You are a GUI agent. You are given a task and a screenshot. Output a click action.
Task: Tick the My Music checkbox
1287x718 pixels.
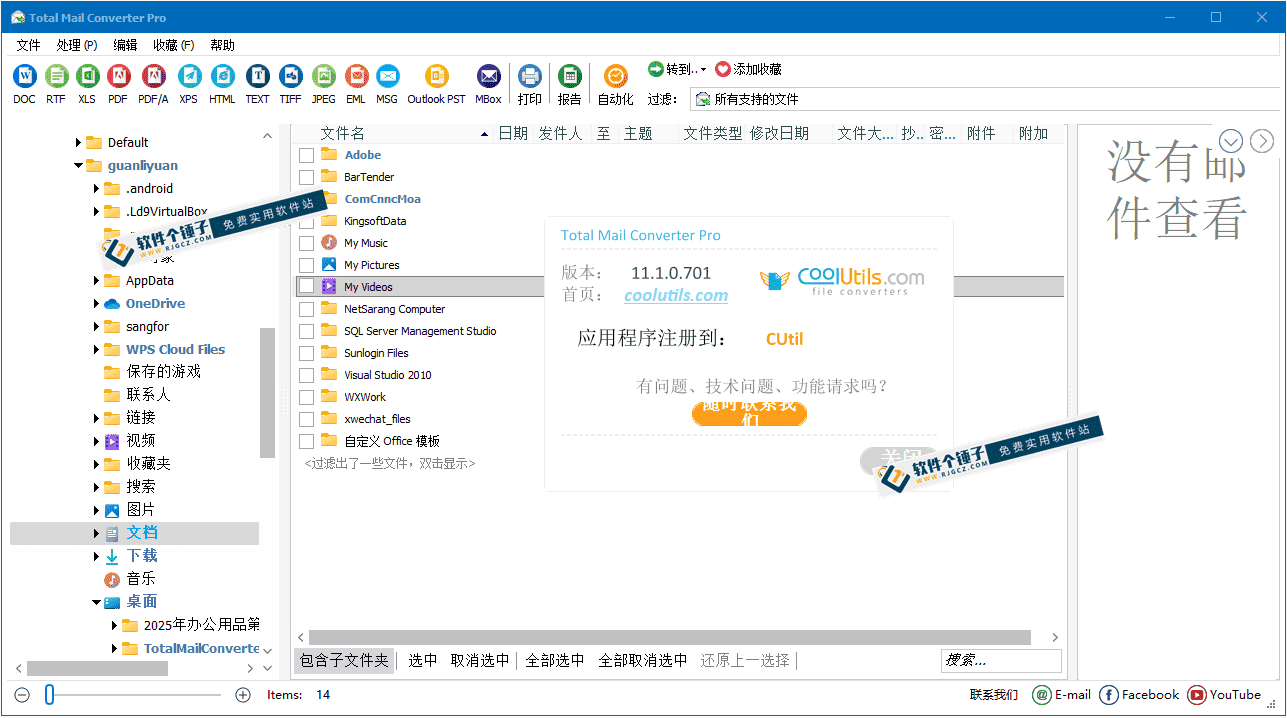(x=306, y=243)
